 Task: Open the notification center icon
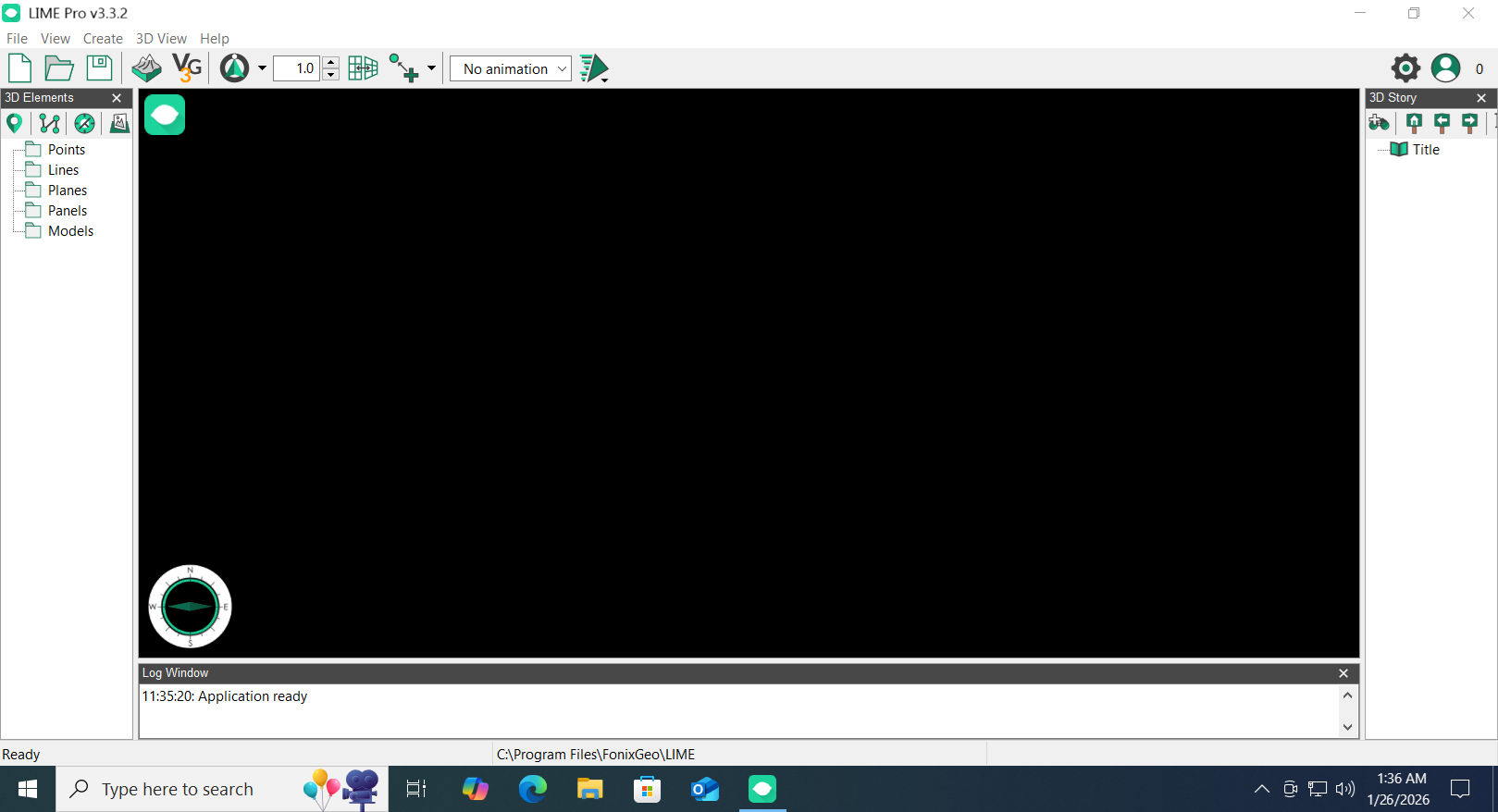(x=1460, y=789)
